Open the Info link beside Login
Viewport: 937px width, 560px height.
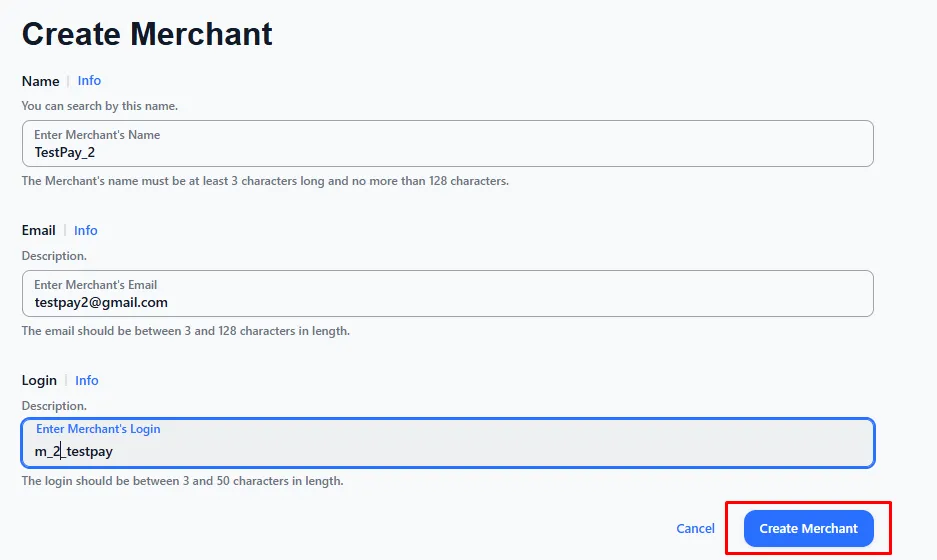(x=87, y=381)
